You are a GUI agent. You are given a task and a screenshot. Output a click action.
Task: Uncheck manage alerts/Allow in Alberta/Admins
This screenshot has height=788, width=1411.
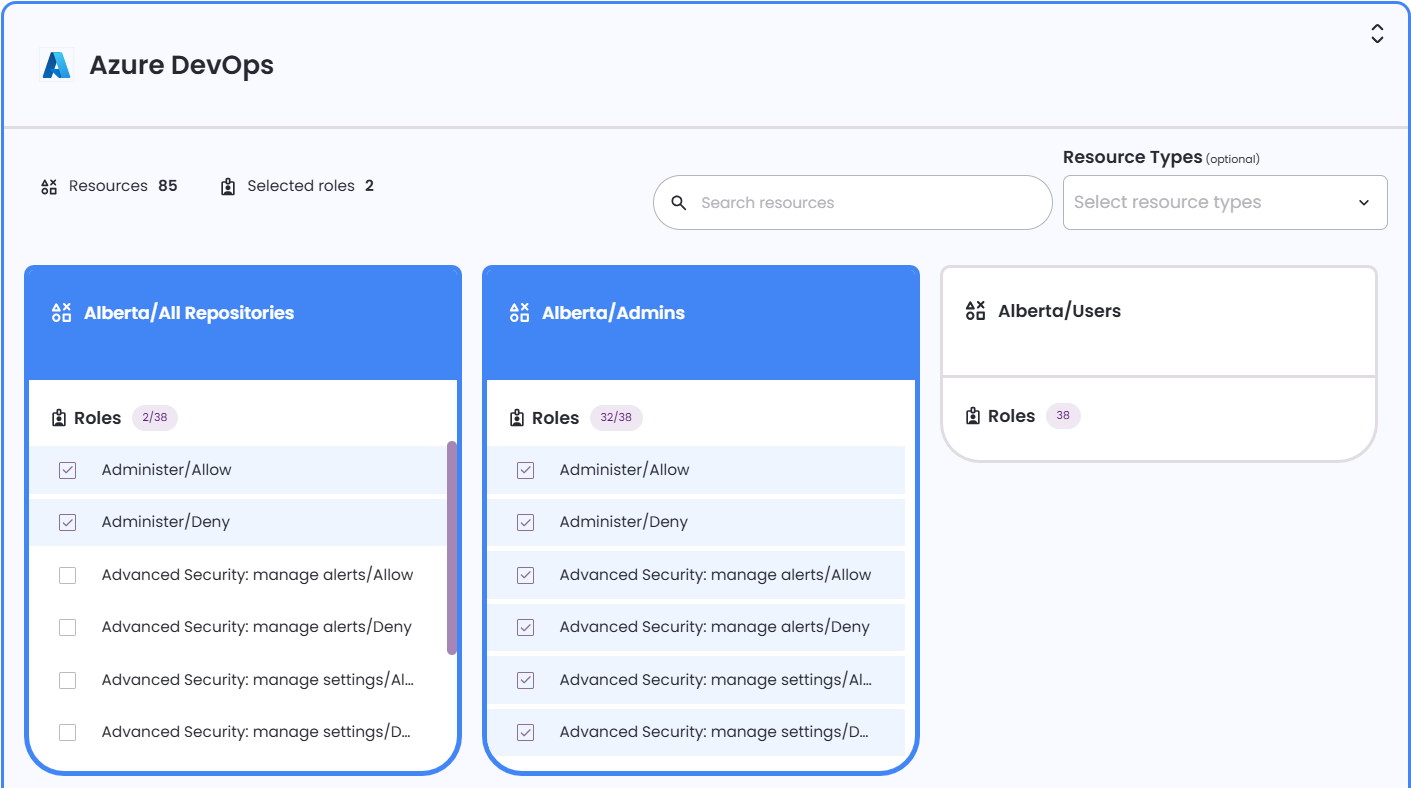[525, 575]
